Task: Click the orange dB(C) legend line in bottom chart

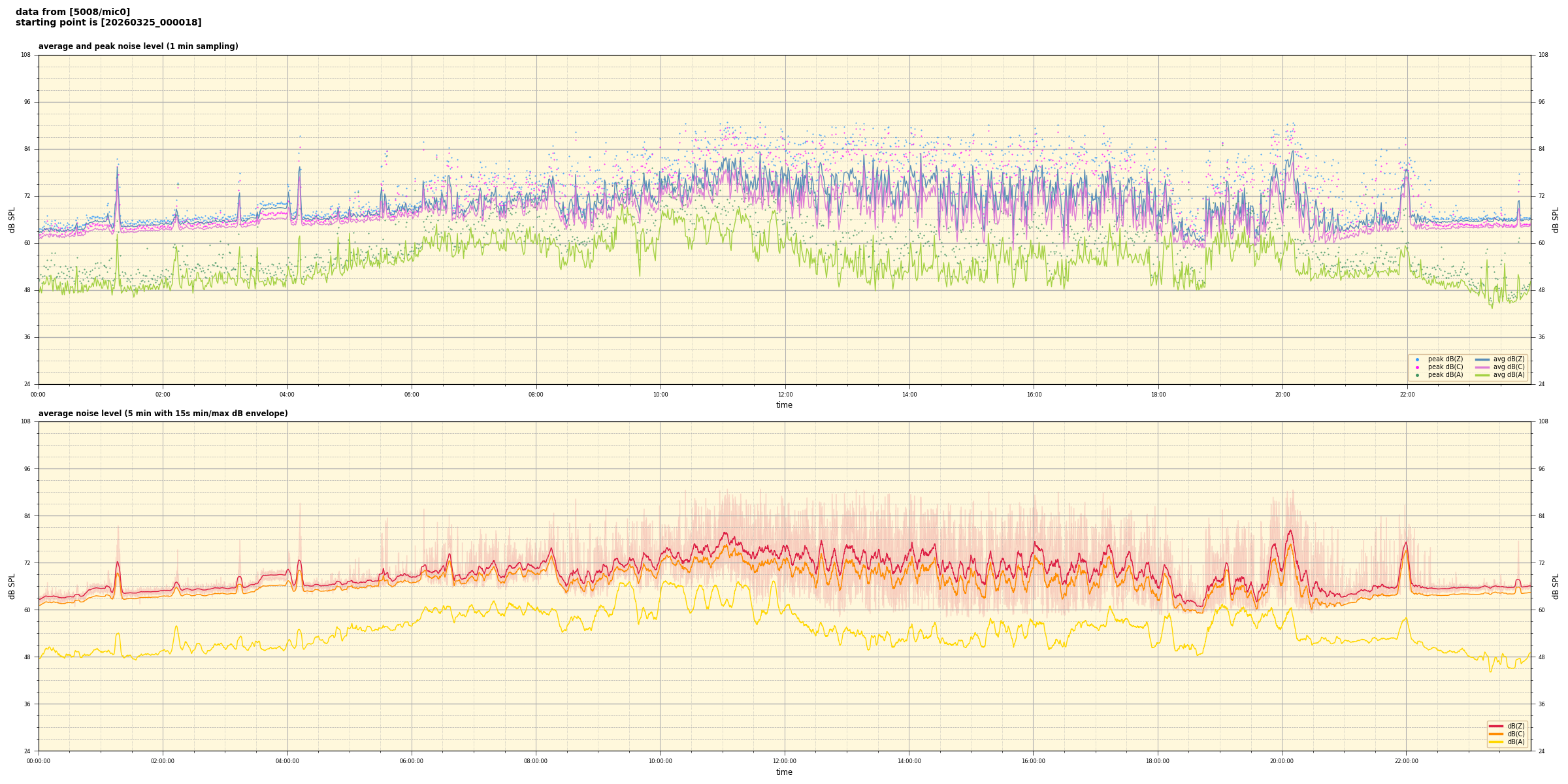Action: pyautogui.click(x=1495, y=734)
